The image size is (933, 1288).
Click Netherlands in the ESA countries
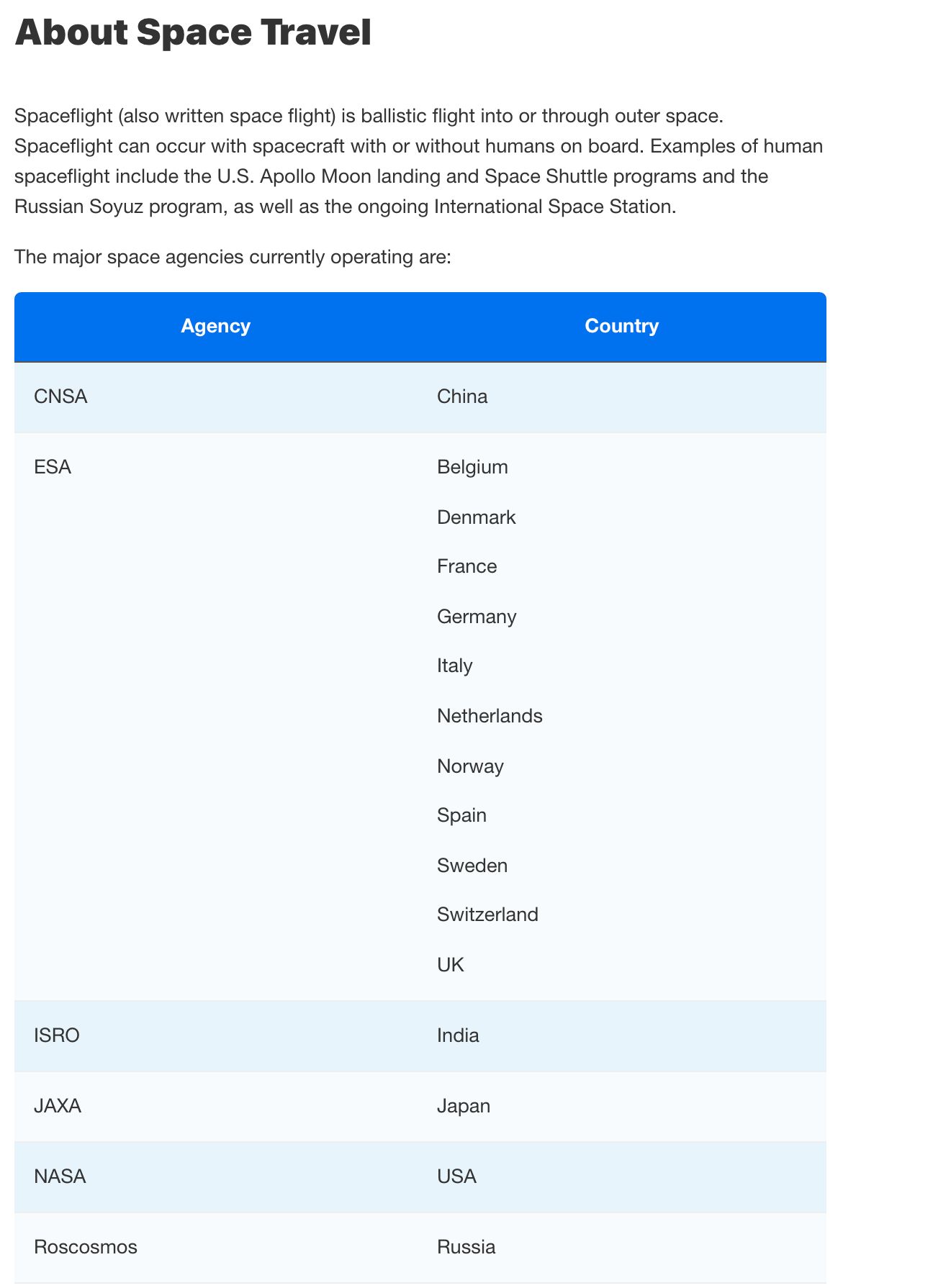pyautogui.click(x=490, y=716)
